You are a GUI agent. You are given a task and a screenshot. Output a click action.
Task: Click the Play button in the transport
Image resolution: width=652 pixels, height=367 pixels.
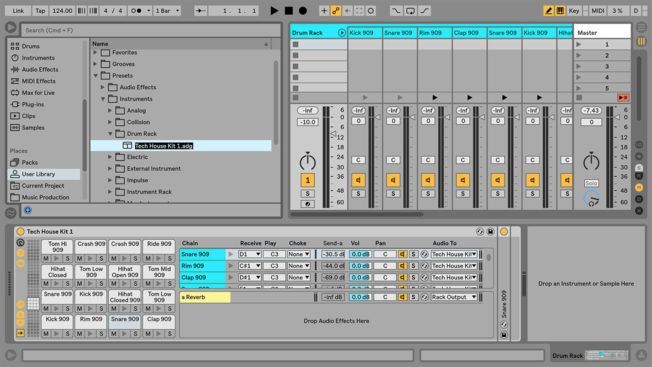274,11
